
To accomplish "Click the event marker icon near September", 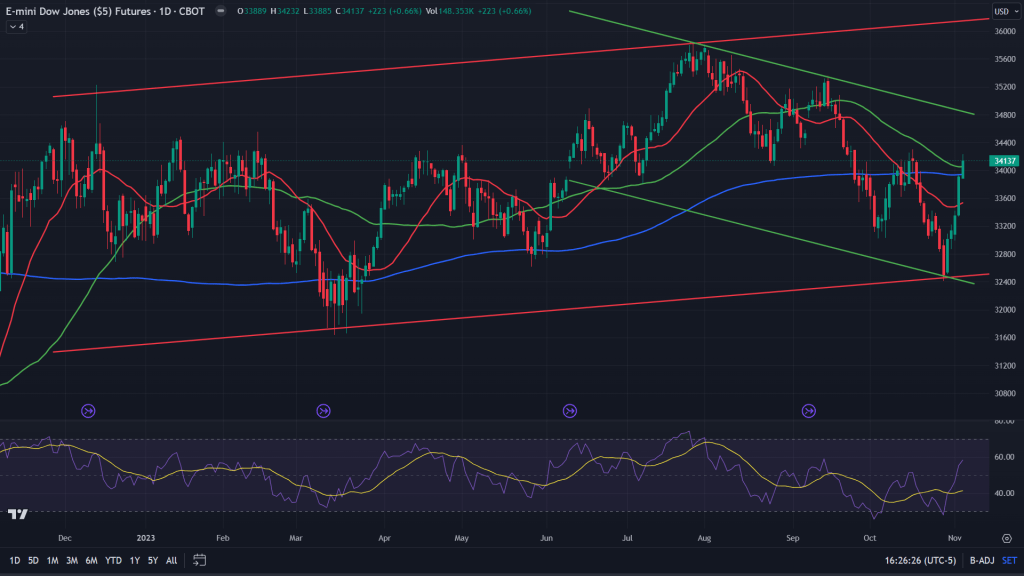I will (809, 410).
